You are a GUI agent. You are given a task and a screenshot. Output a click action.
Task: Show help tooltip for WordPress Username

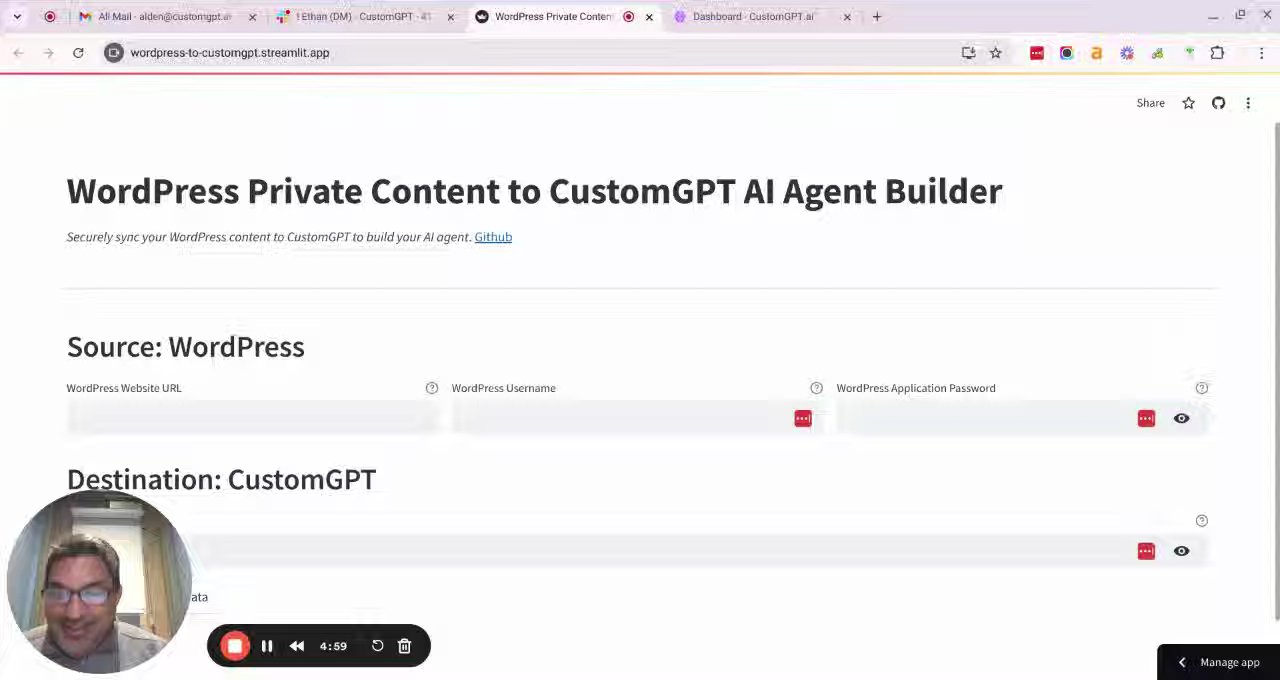(817, 388)
